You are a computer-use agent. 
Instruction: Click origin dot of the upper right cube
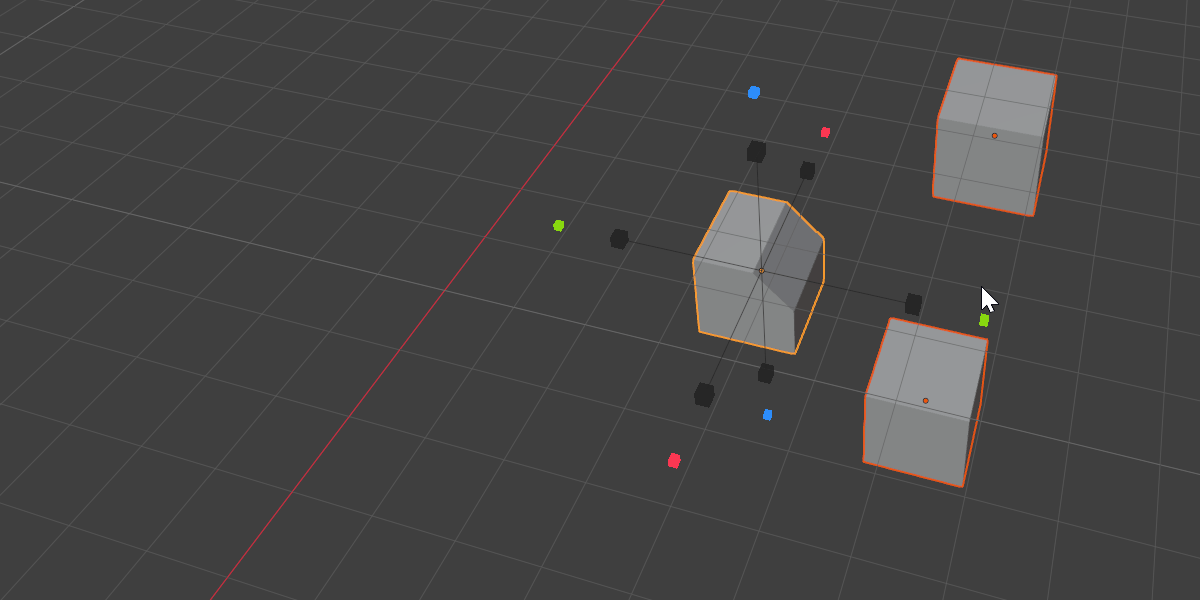[995, 135]
